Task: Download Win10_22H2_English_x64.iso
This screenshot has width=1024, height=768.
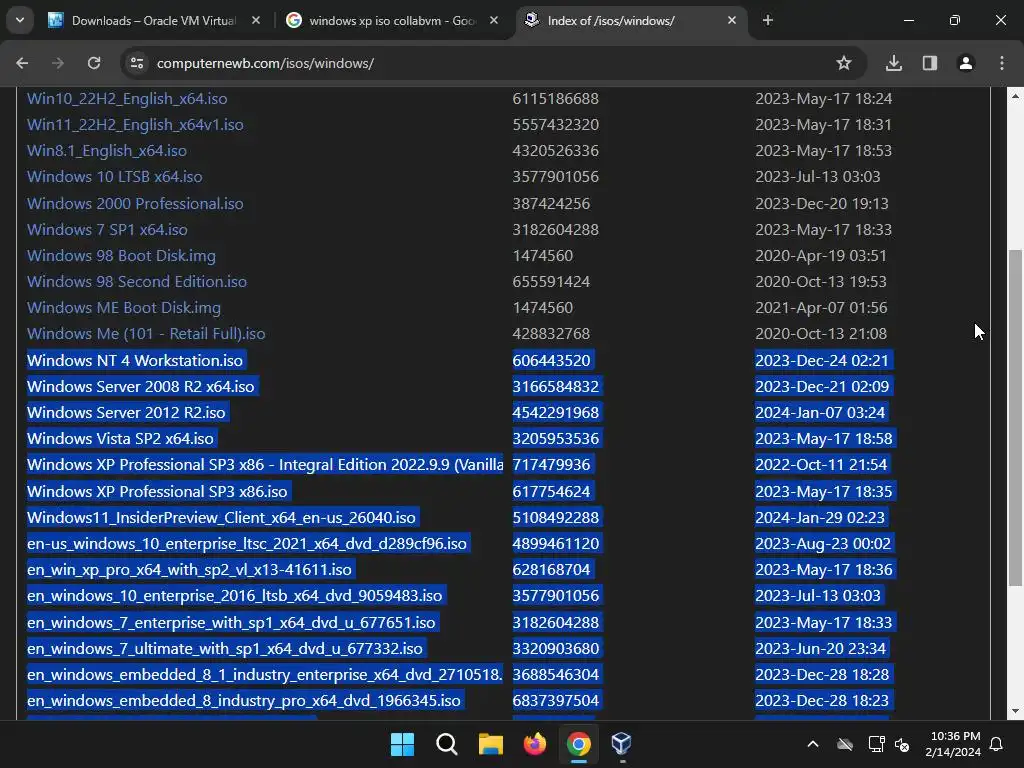Action: coord(127,99)
